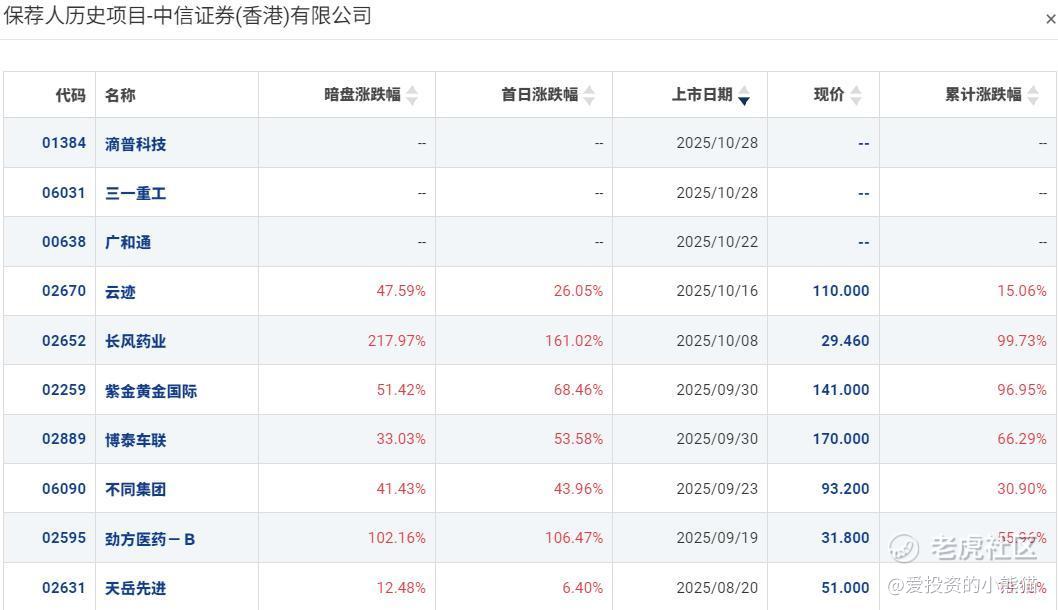Viewport: 1058px width, 610px height.
Task: Click grey-market gain 41.43%
Action: pyautogui.click(x=401, y=489)
